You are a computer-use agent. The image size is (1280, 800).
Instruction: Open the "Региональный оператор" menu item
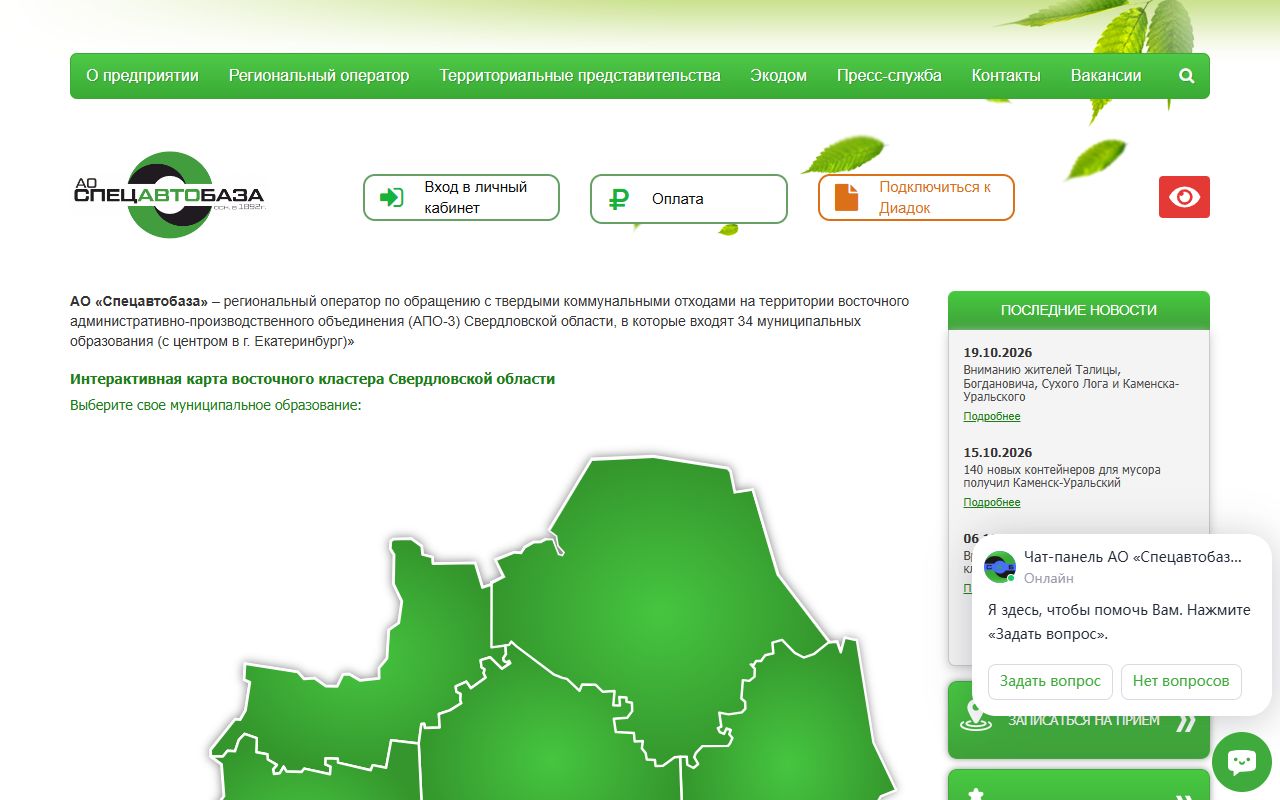pos(319,76)
